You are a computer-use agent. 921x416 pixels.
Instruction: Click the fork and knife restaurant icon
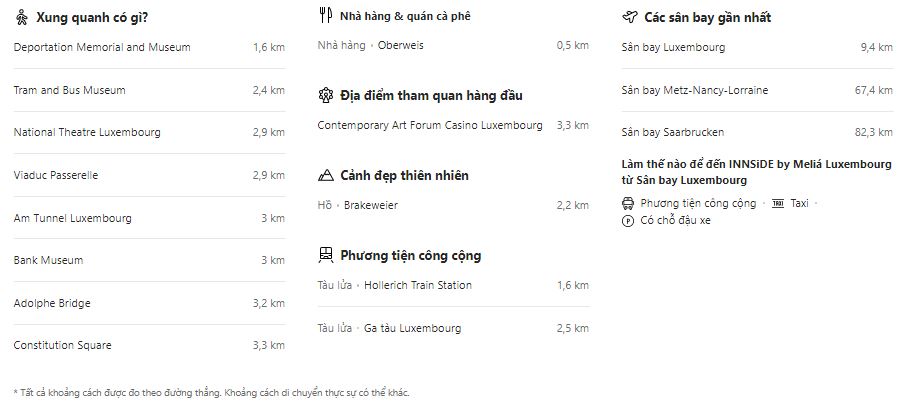point(324,16)
